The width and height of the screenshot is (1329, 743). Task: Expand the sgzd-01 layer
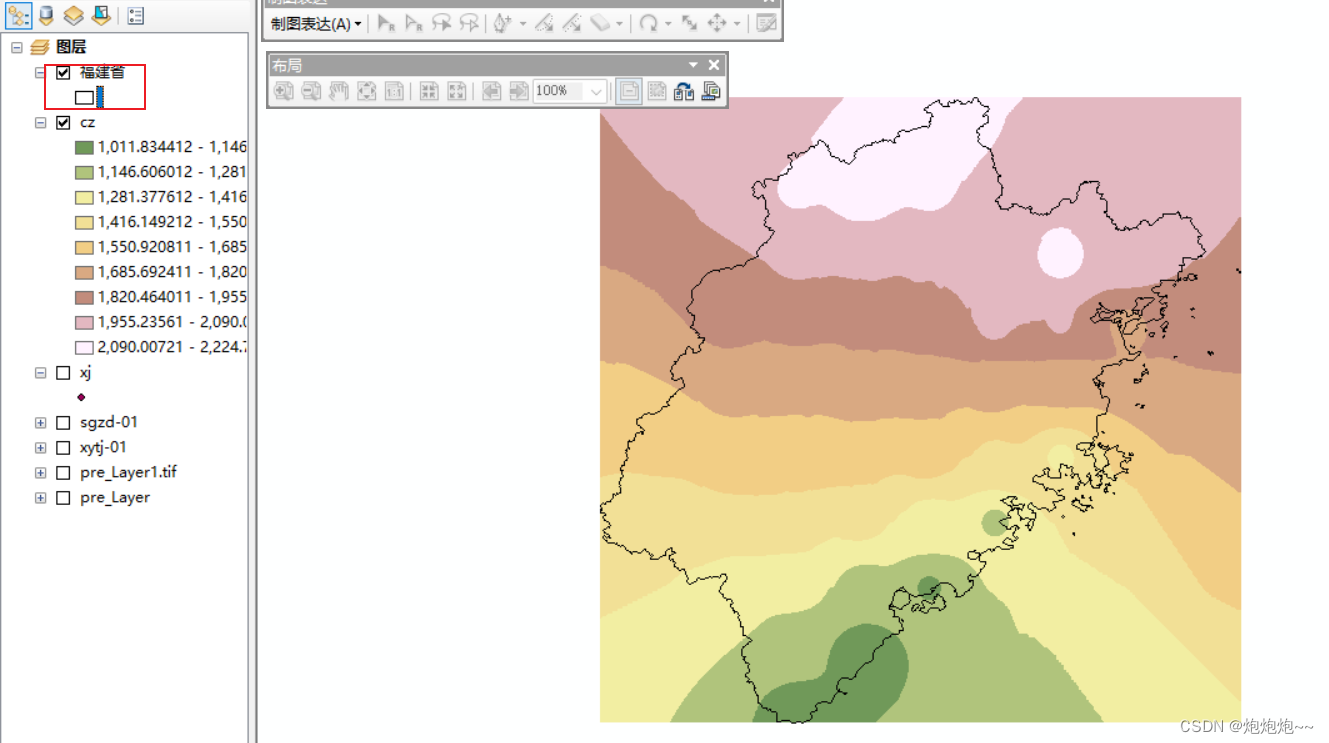(x=40, y=422)
